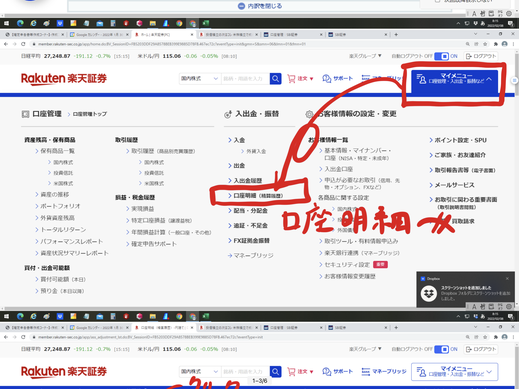Open 国内株式 dropdown in upper capture
This screenshot has width=519, height=389.
click(x=199, y=79)
